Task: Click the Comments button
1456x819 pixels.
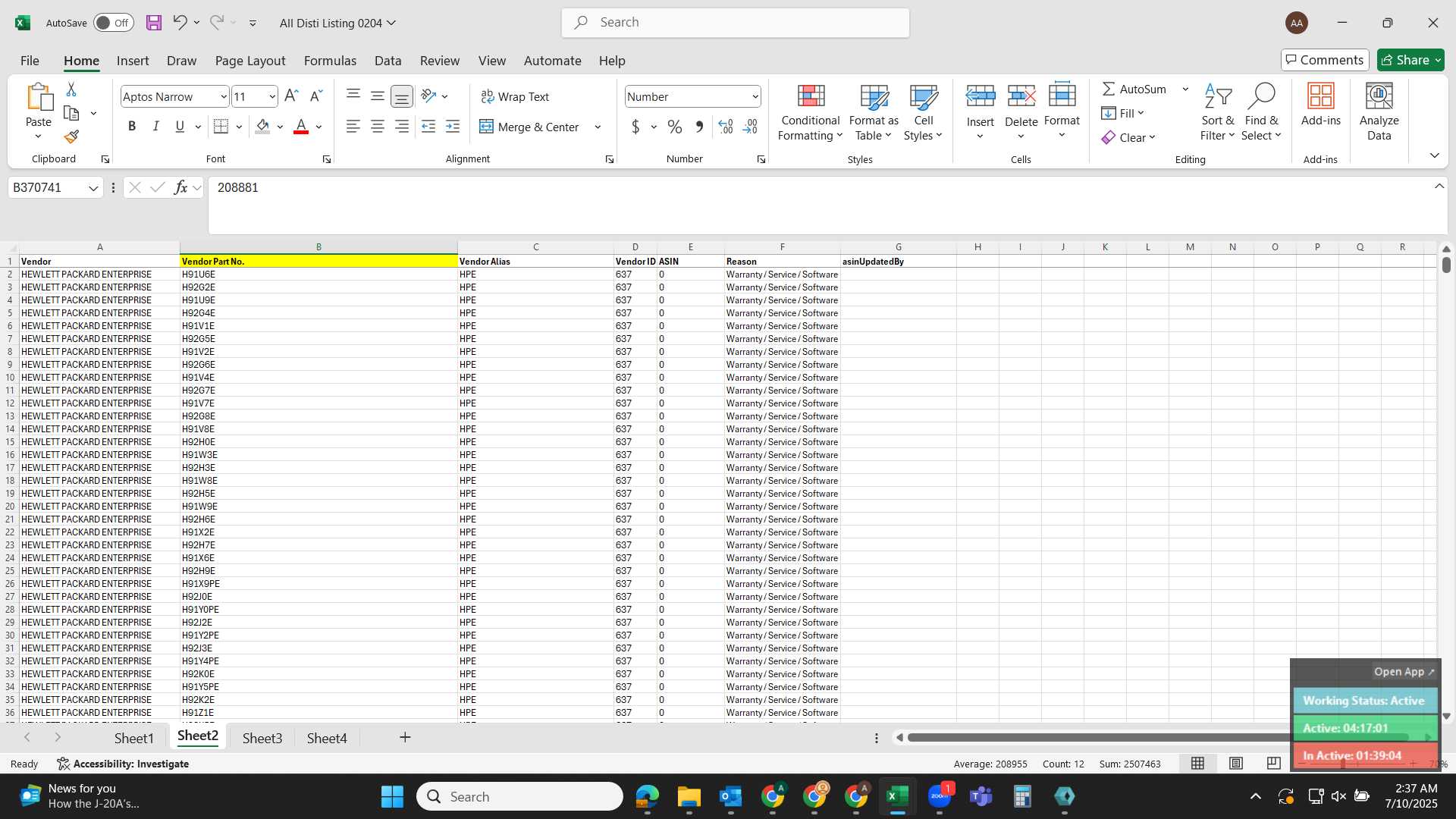Action: point(1325,60)
